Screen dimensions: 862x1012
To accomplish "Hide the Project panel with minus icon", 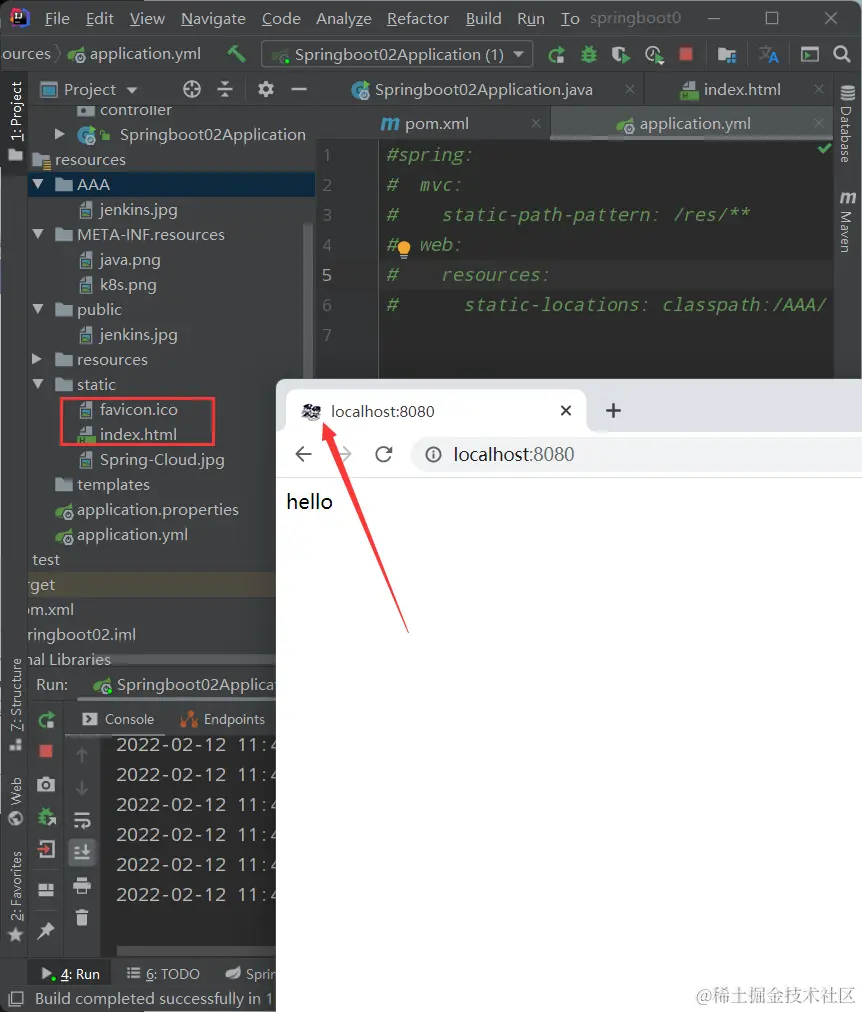I will point(299,89).
